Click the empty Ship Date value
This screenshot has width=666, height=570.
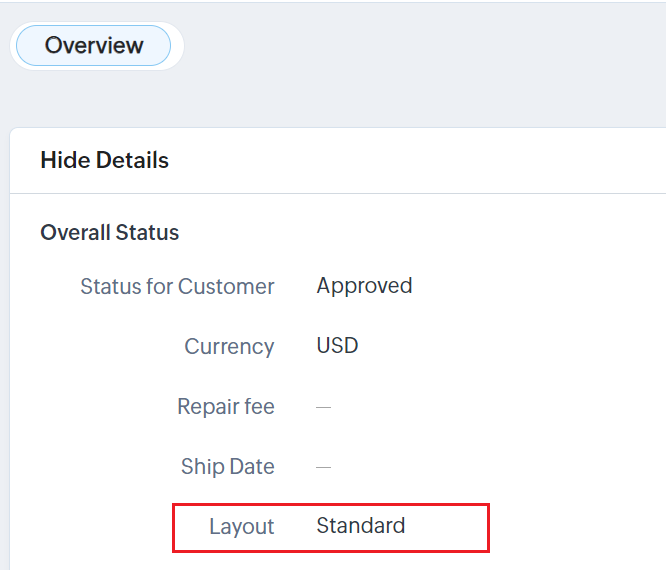[x=323, y=467]
